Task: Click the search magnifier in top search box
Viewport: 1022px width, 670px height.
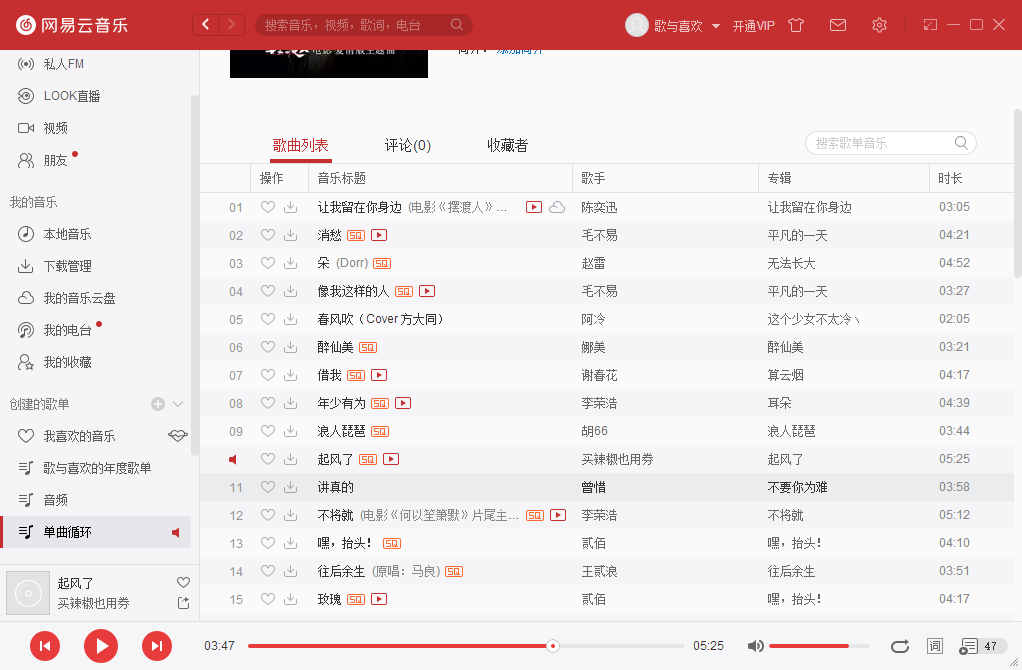Action: (457, 25)
